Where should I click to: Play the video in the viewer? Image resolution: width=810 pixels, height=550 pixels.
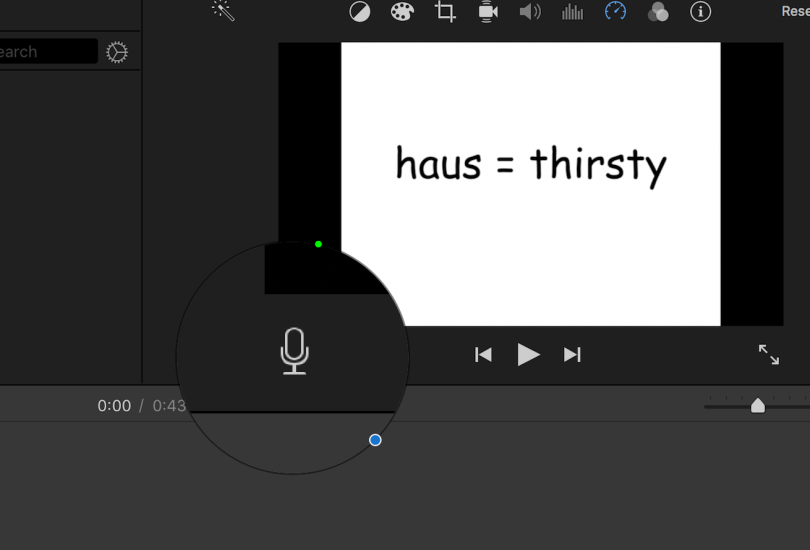click(528, 354)
